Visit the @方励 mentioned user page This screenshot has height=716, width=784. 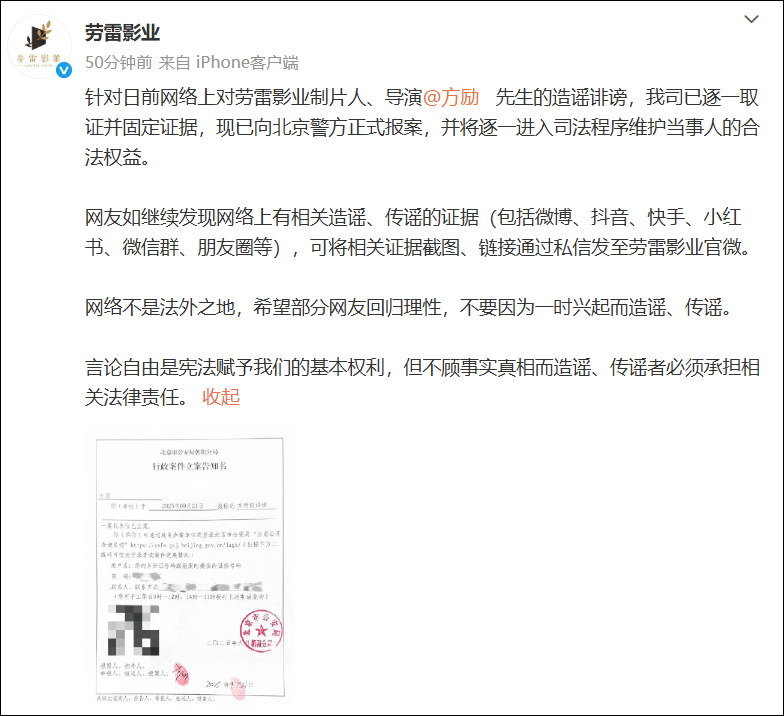(x=452, y=98)
